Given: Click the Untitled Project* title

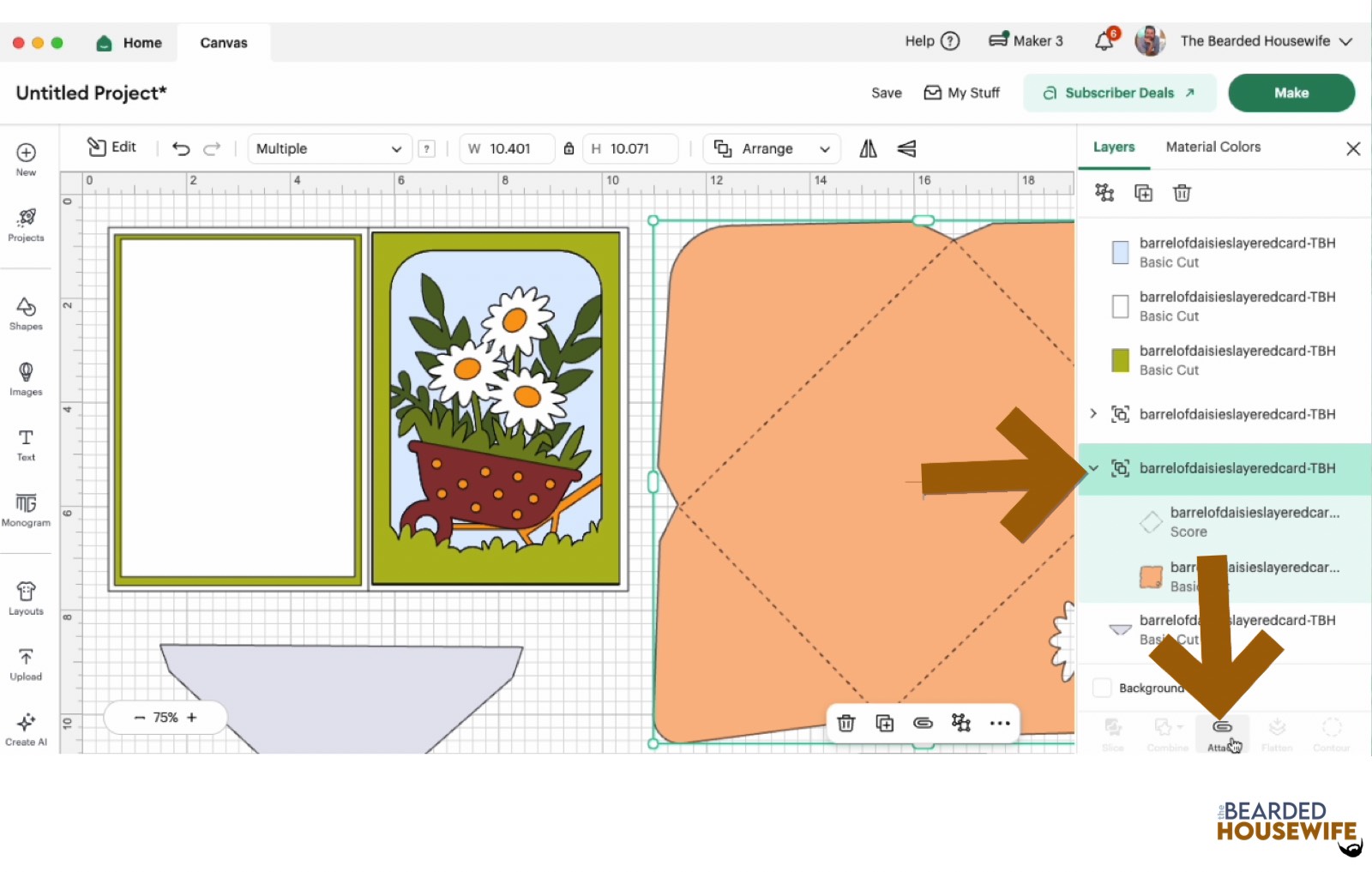Looking at the screenshot, I should [x=91, y=93].
